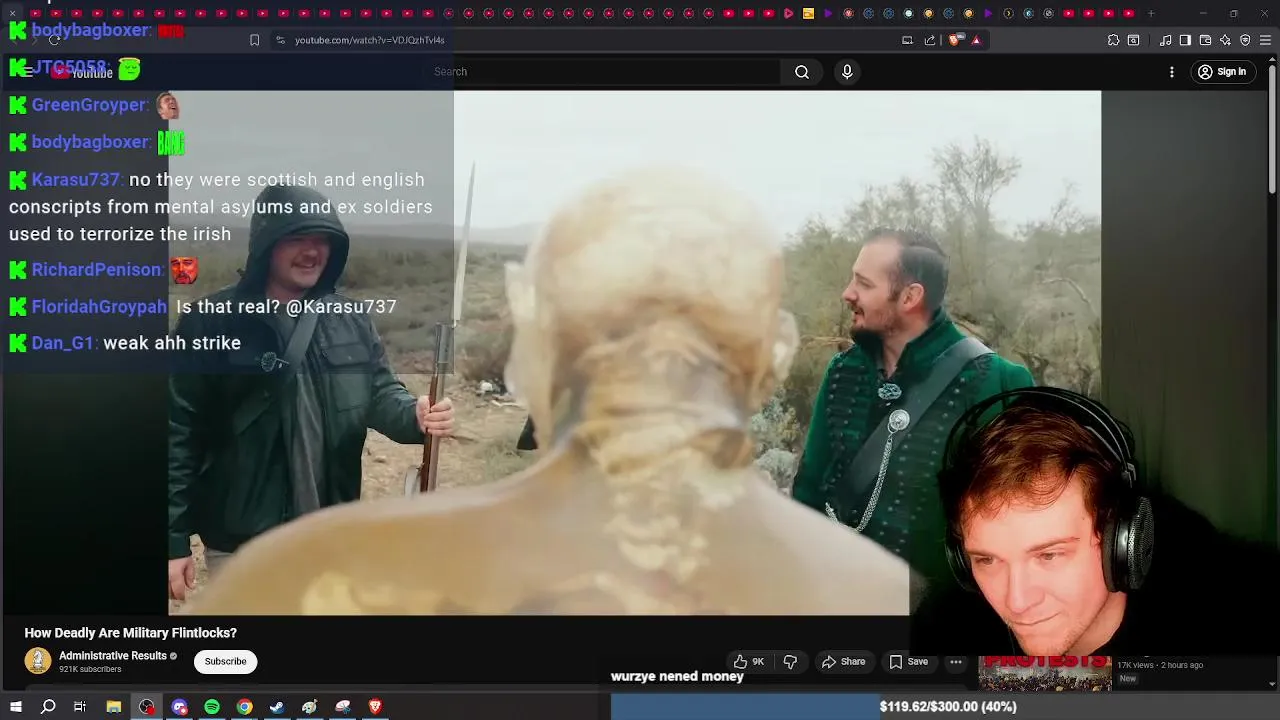Viewport: 1280px width, 720px height.
Task: Open more actions menu beside Save
Action: tap(956, 662)
